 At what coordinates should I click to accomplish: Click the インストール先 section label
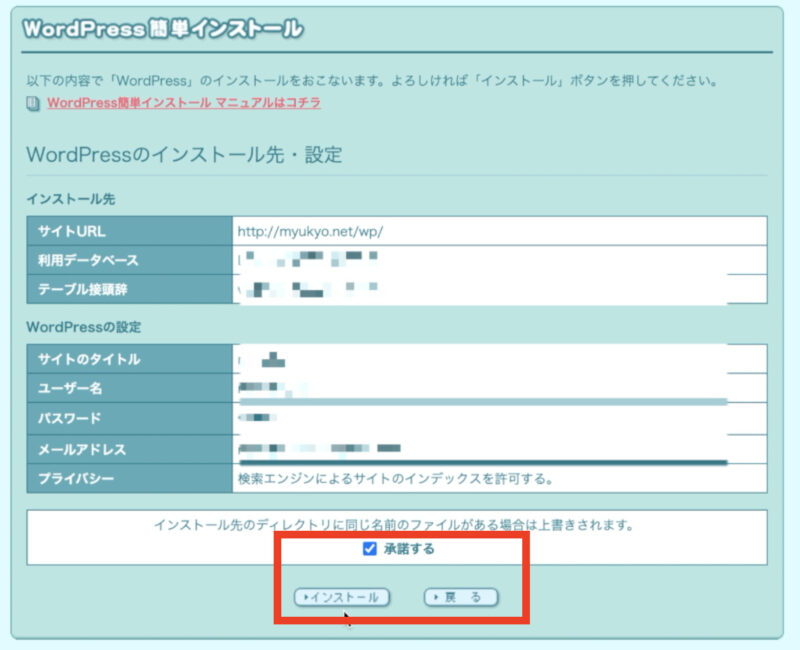coord(71,199)
